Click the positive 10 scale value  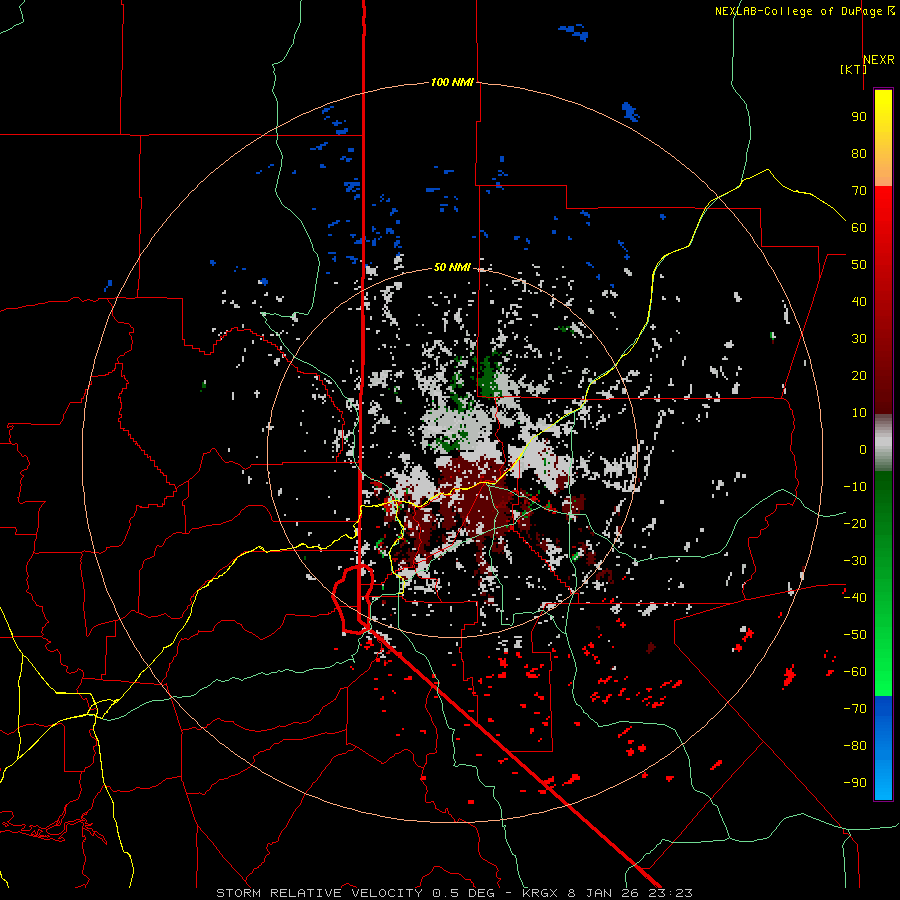click(x=859, y=413)
